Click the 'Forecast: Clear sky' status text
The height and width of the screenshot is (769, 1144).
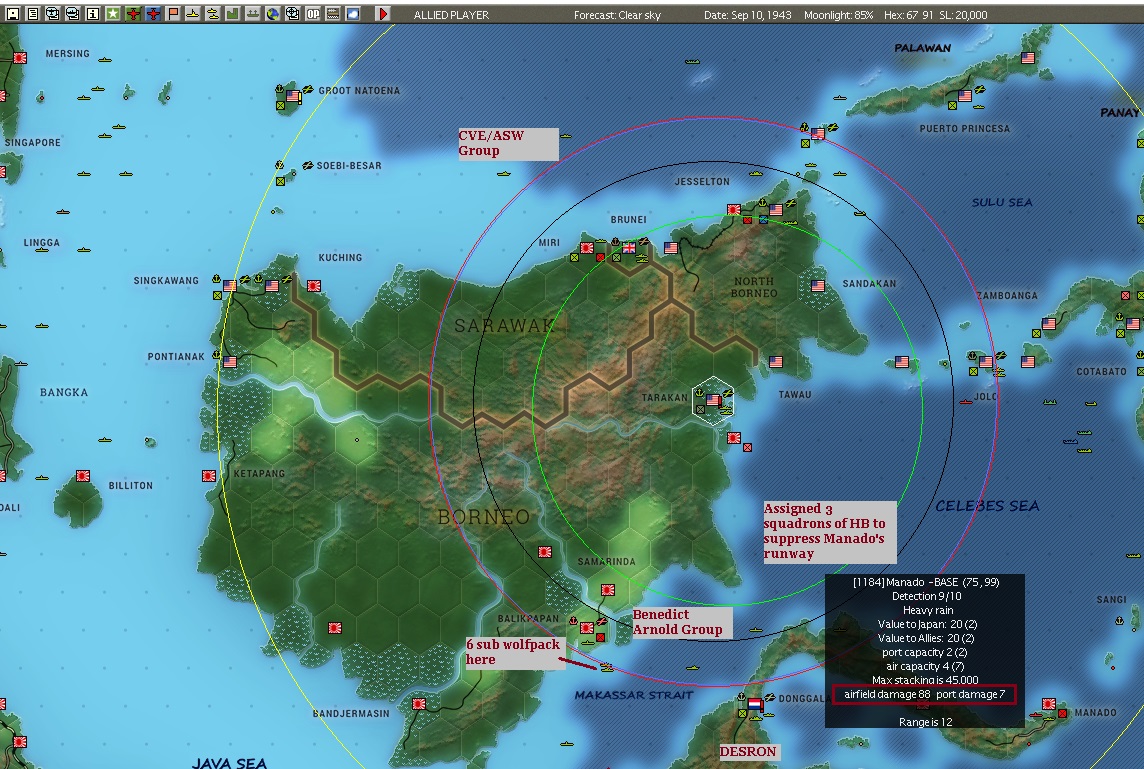(x=617, y=15)
